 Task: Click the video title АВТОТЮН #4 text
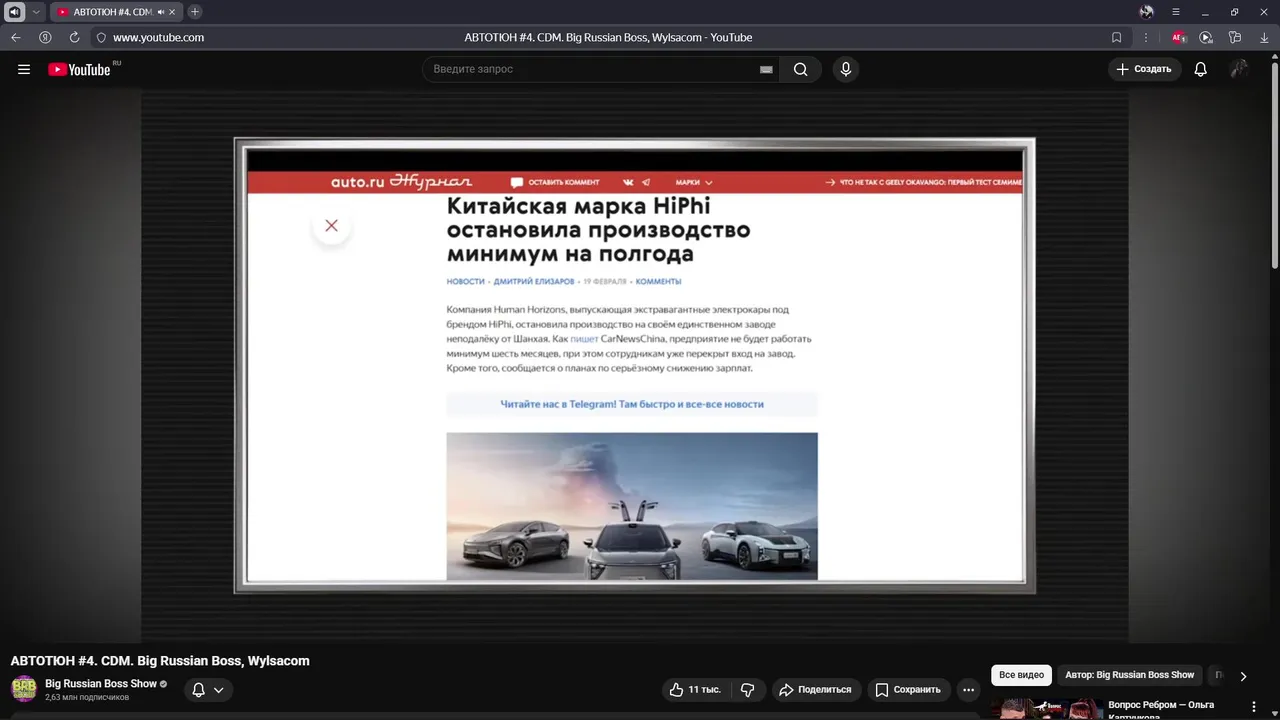160,661
